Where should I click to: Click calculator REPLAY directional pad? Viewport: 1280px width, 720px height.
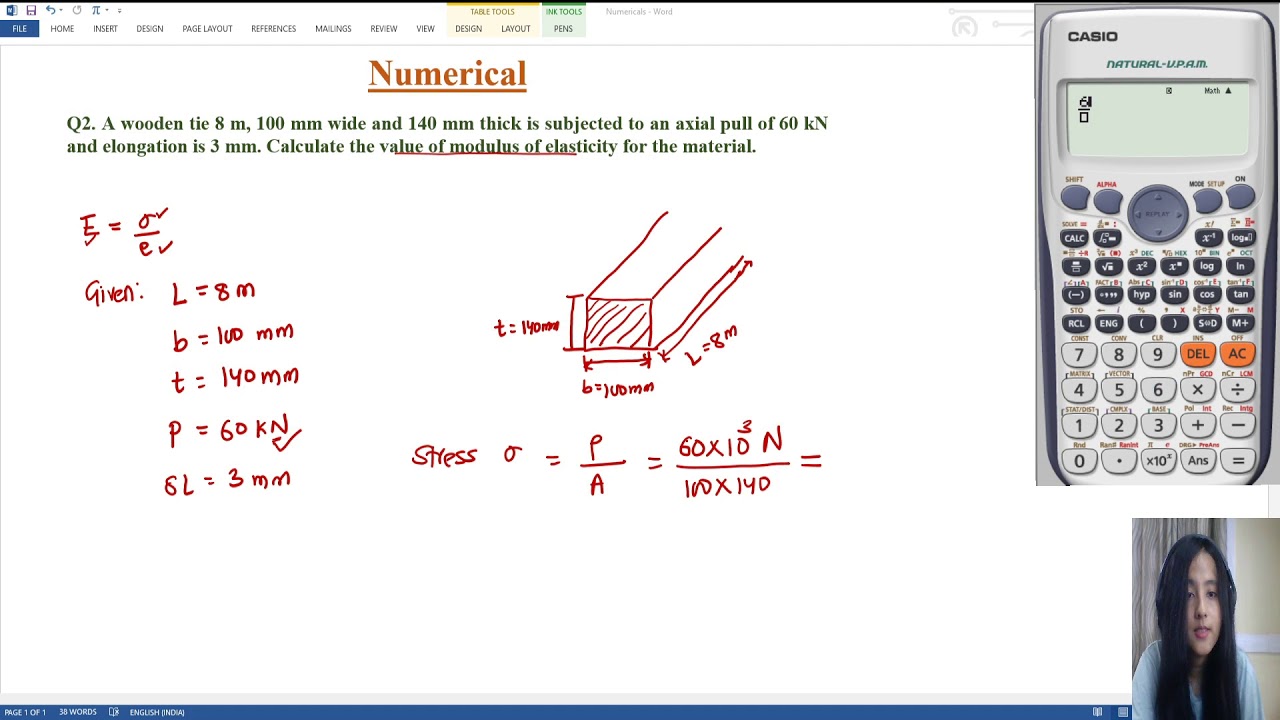(1157, 213)
